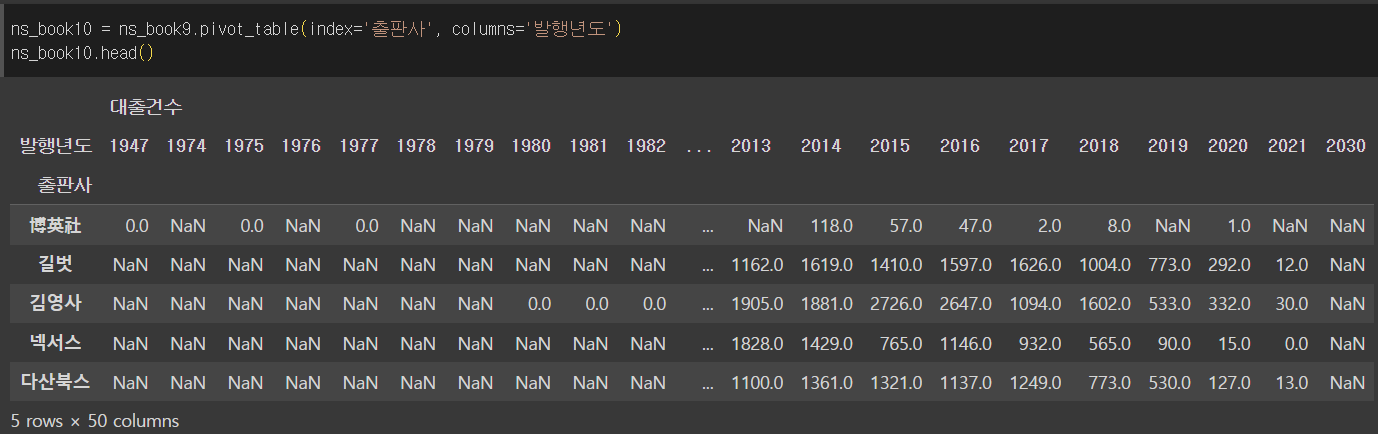Click the 533.0 cell in 김영사 row
The width and height of the screenshot is (1378, 434).
click(x=1170, y=304)
